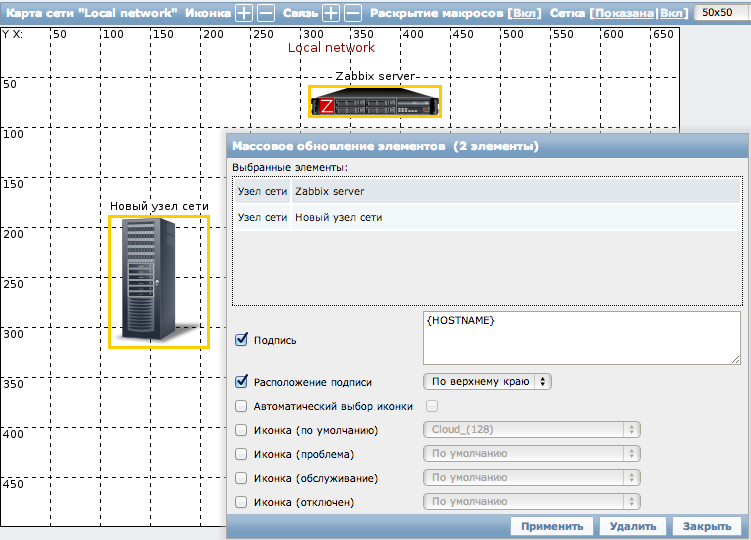
Task: Click the Local network map title
Action: (331, 47)
